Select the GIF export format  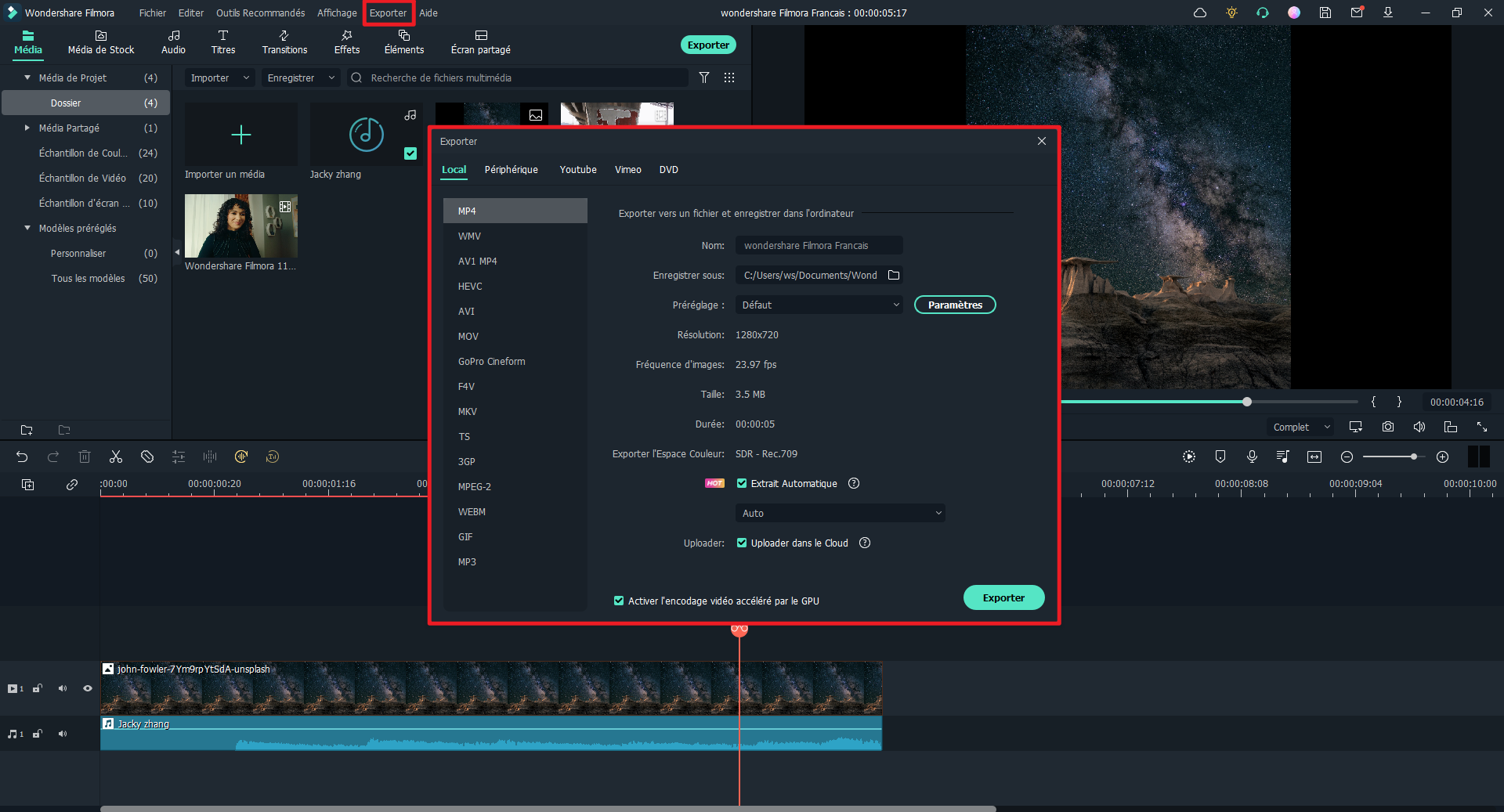[515, 536]
